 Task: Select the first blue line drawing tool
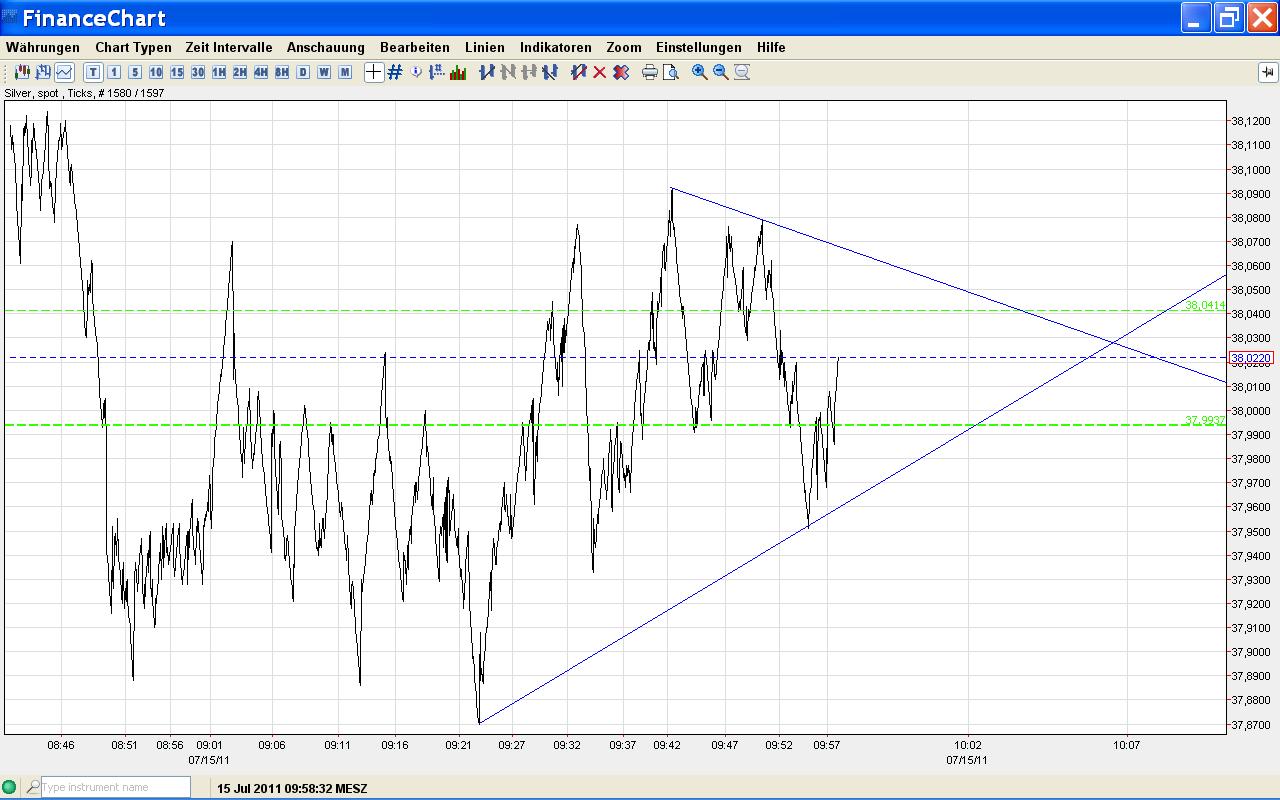pyautogui.click(x=487, y=72)
